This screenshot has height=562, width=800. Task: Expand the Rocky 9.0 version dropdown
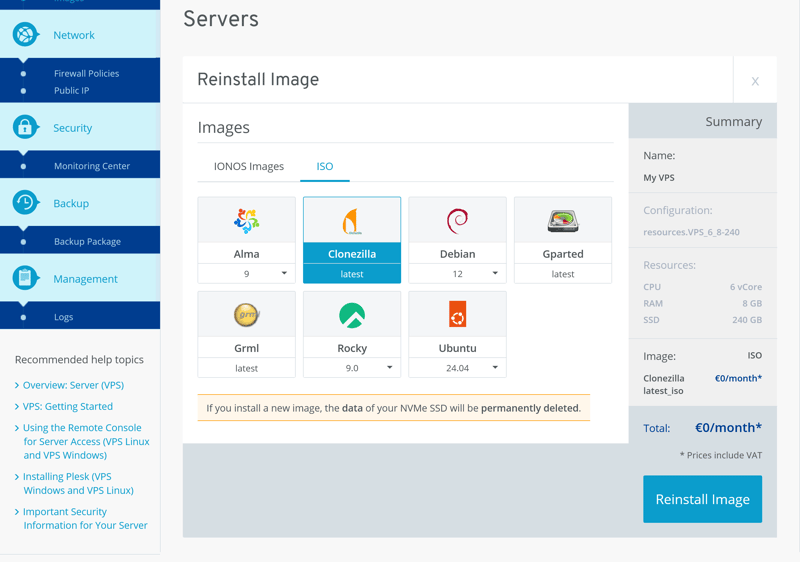[352, 368]
